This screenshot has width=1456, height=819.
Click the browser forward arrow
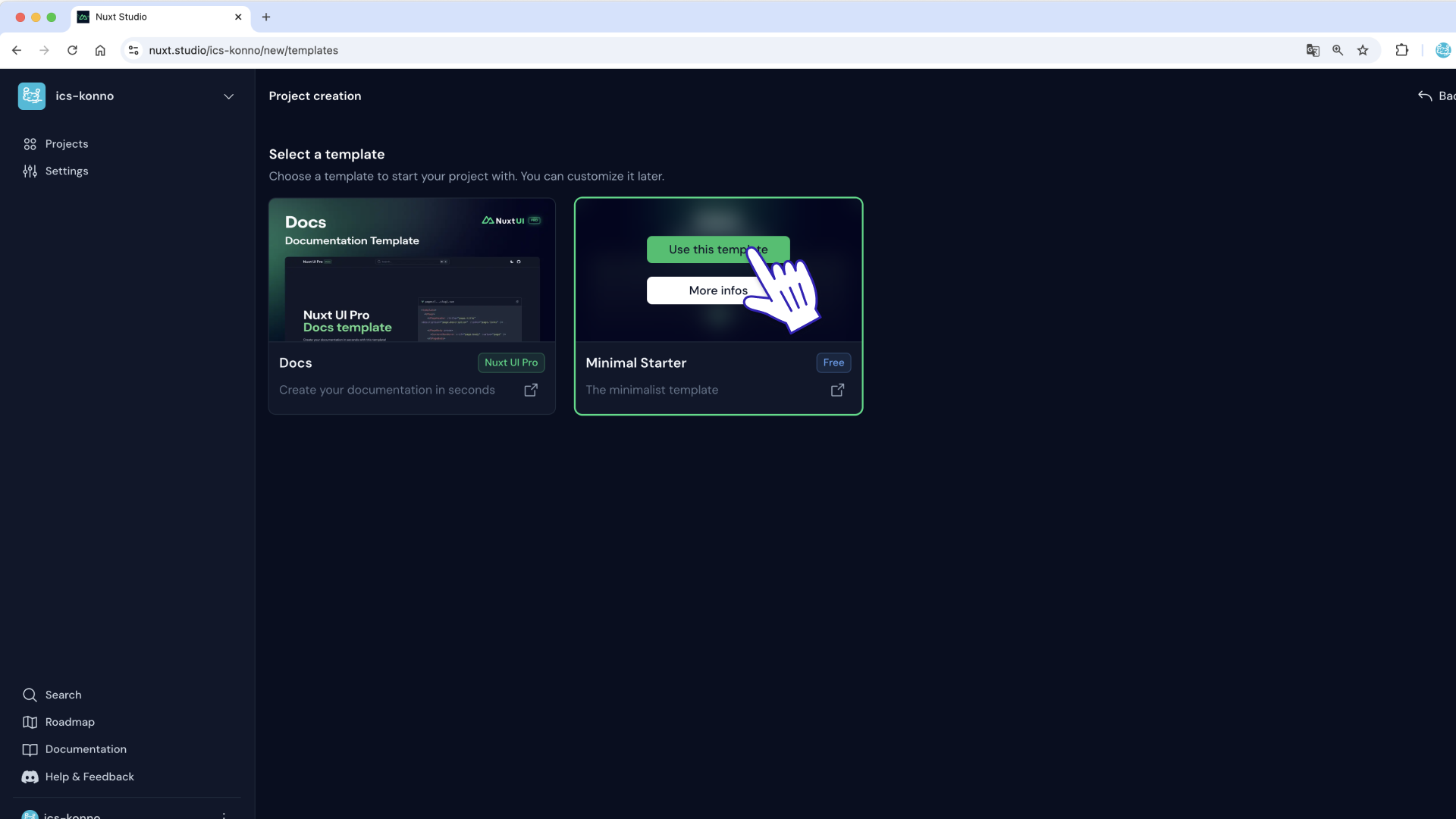44,50
